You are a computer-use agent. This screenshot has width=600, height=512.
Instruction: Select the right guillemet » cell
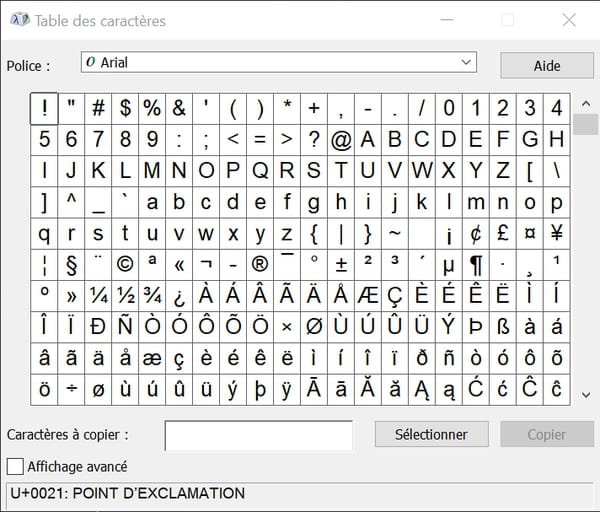[x=71, y=296]
